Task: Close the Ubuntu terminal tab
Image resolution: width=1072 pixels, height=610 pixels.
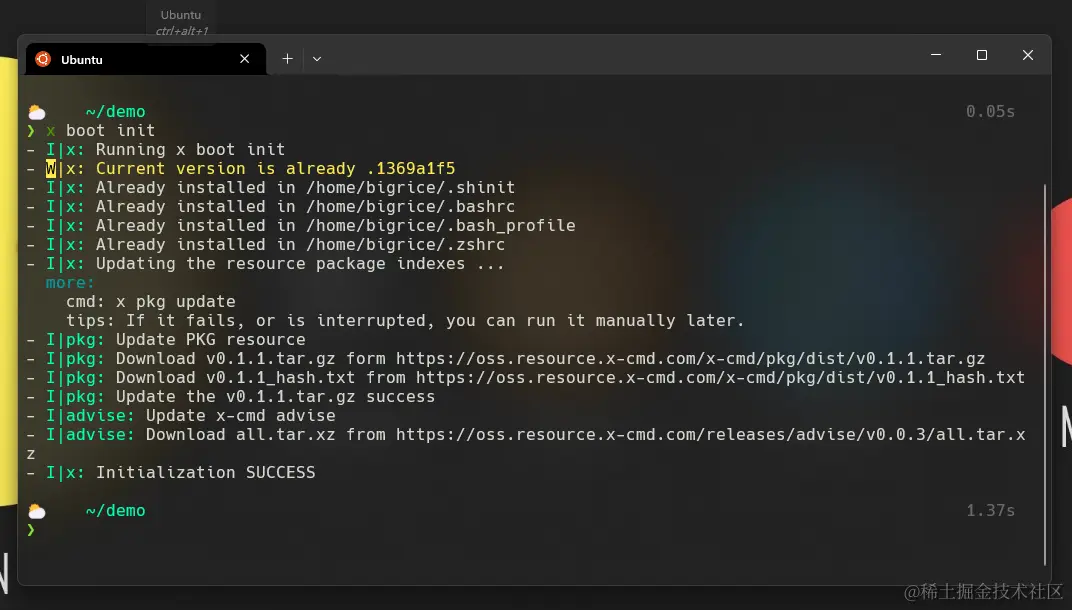Action: pos(245,59)
